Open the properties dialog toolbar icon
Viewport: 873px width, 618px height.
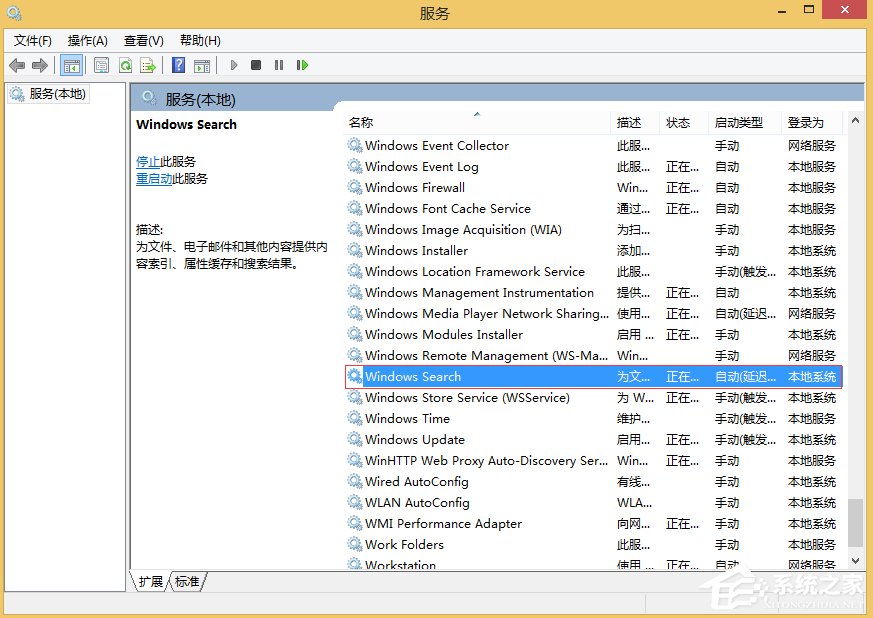(x=101, y=64)
